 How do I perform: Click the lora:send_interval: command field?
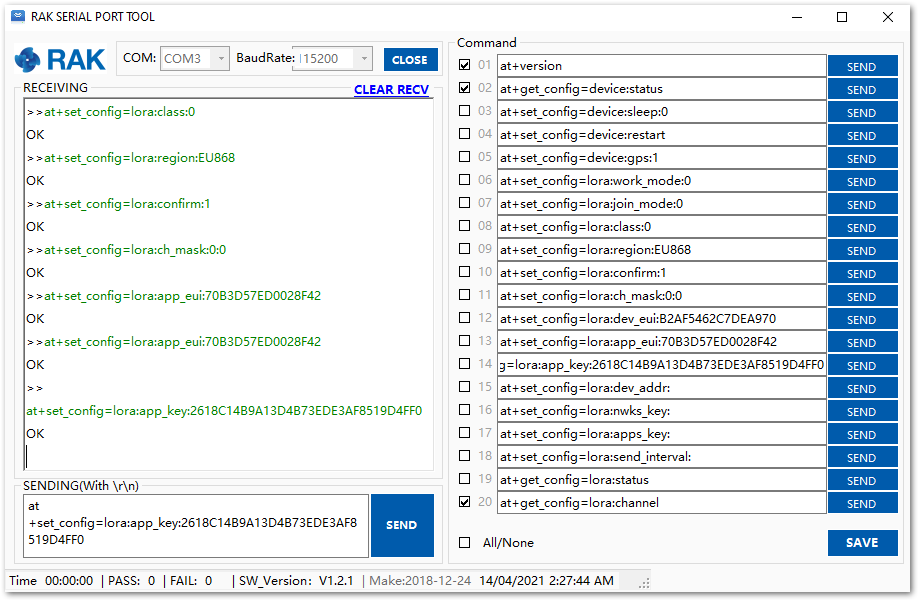(662, 456)
